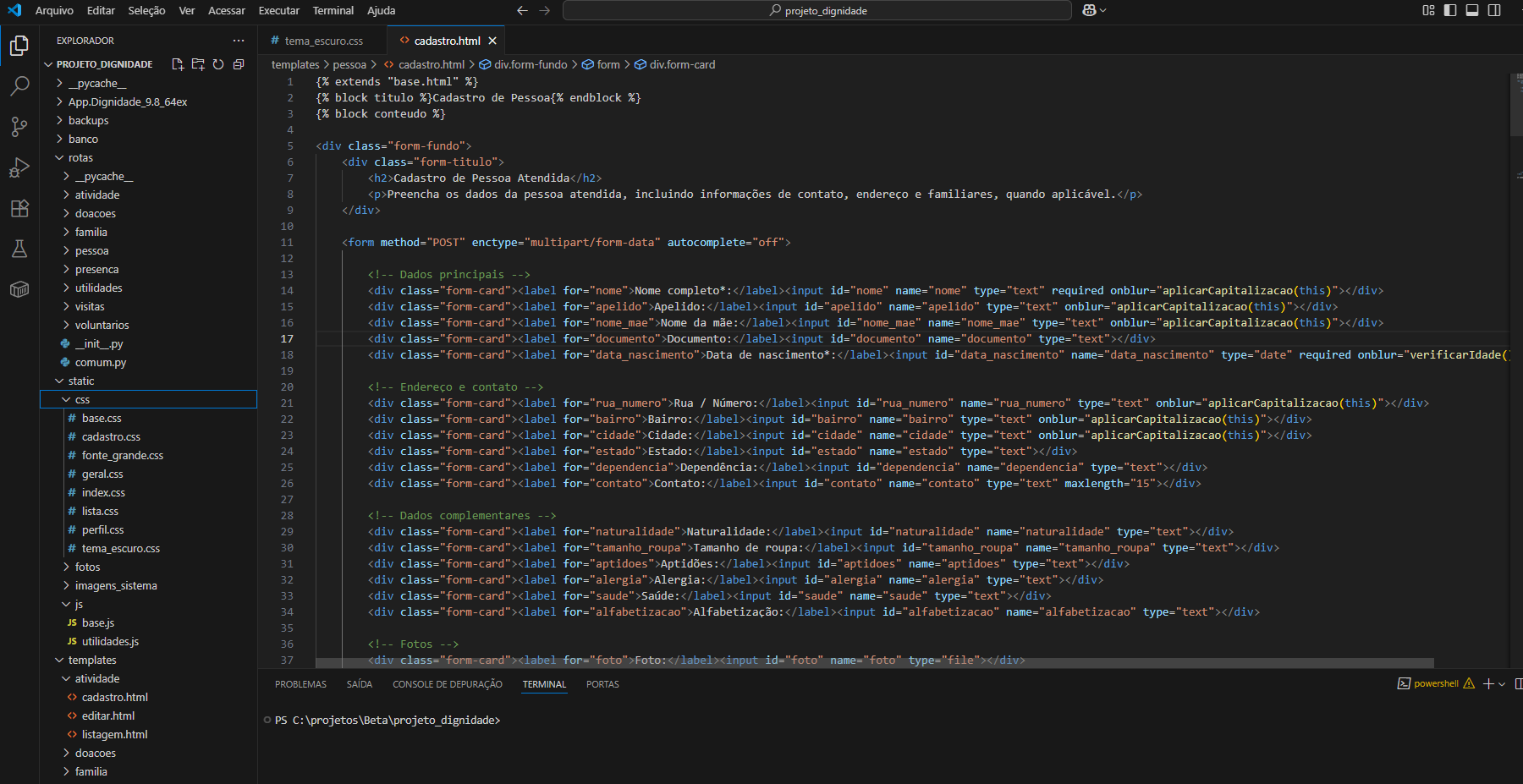The image size is (1523, 784).
Task: Collapse all folders in the Explorer
Action: 239,64
